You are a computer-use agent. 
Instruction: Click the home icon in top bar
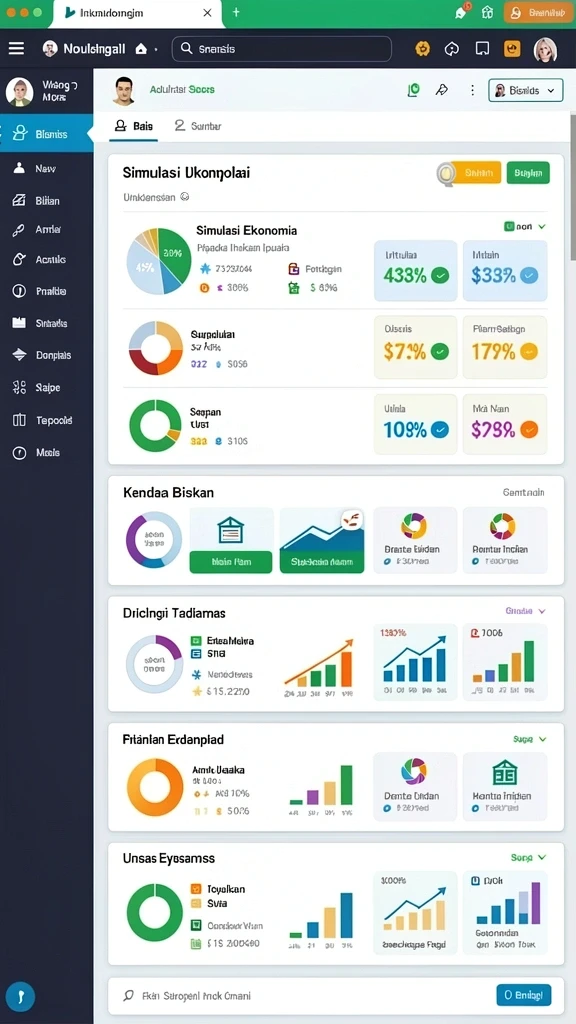tap(140, 48)
